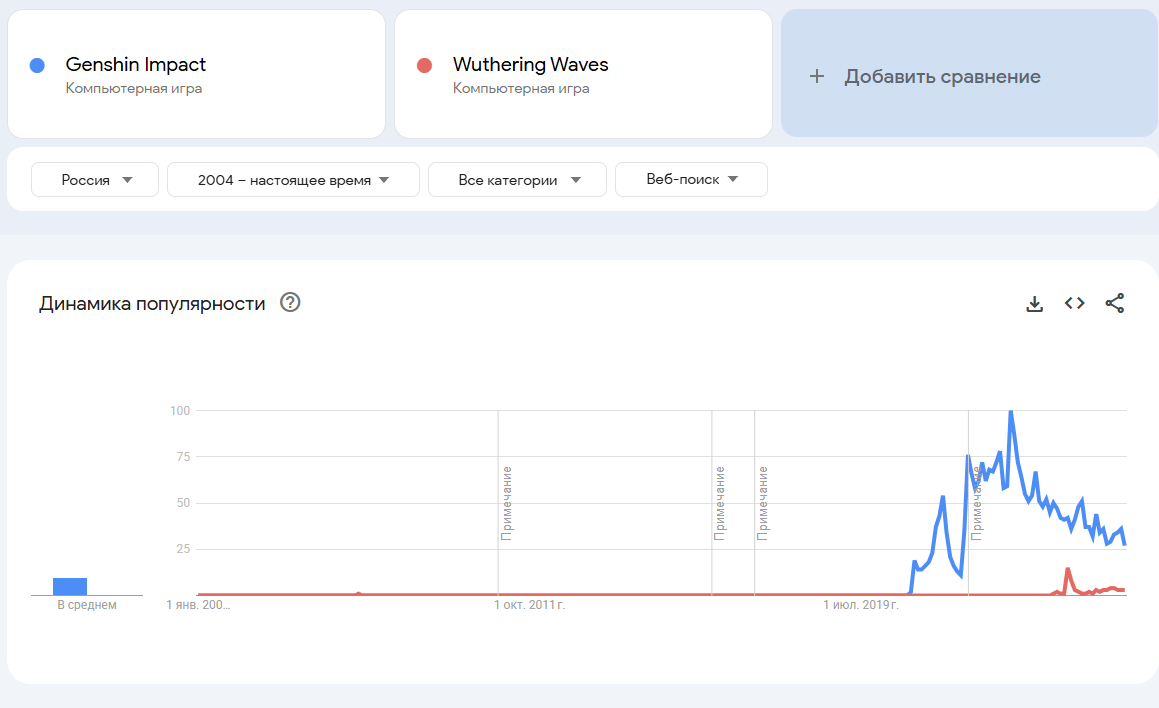The width and height of the screenshot is (1159, 708).
Task: Download the popularity chart data as CSV
Action: coord(1035,303)
